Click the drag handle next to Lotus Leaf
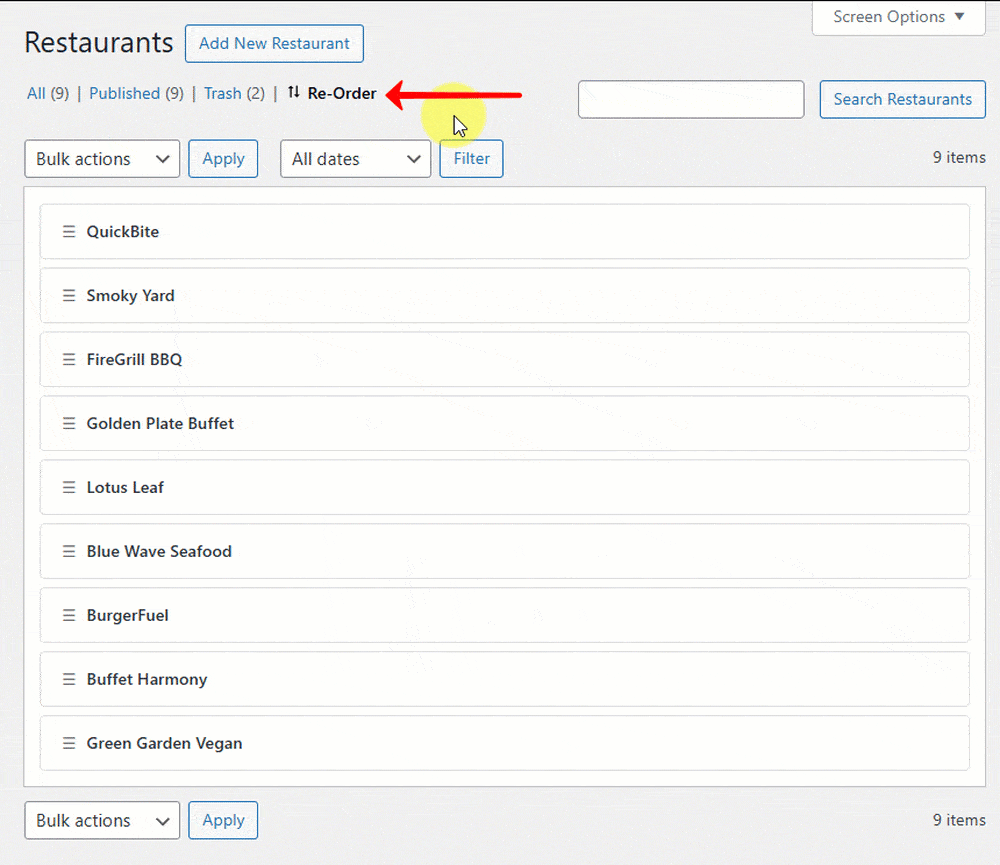1000x865 pixels. click(68, 487)
